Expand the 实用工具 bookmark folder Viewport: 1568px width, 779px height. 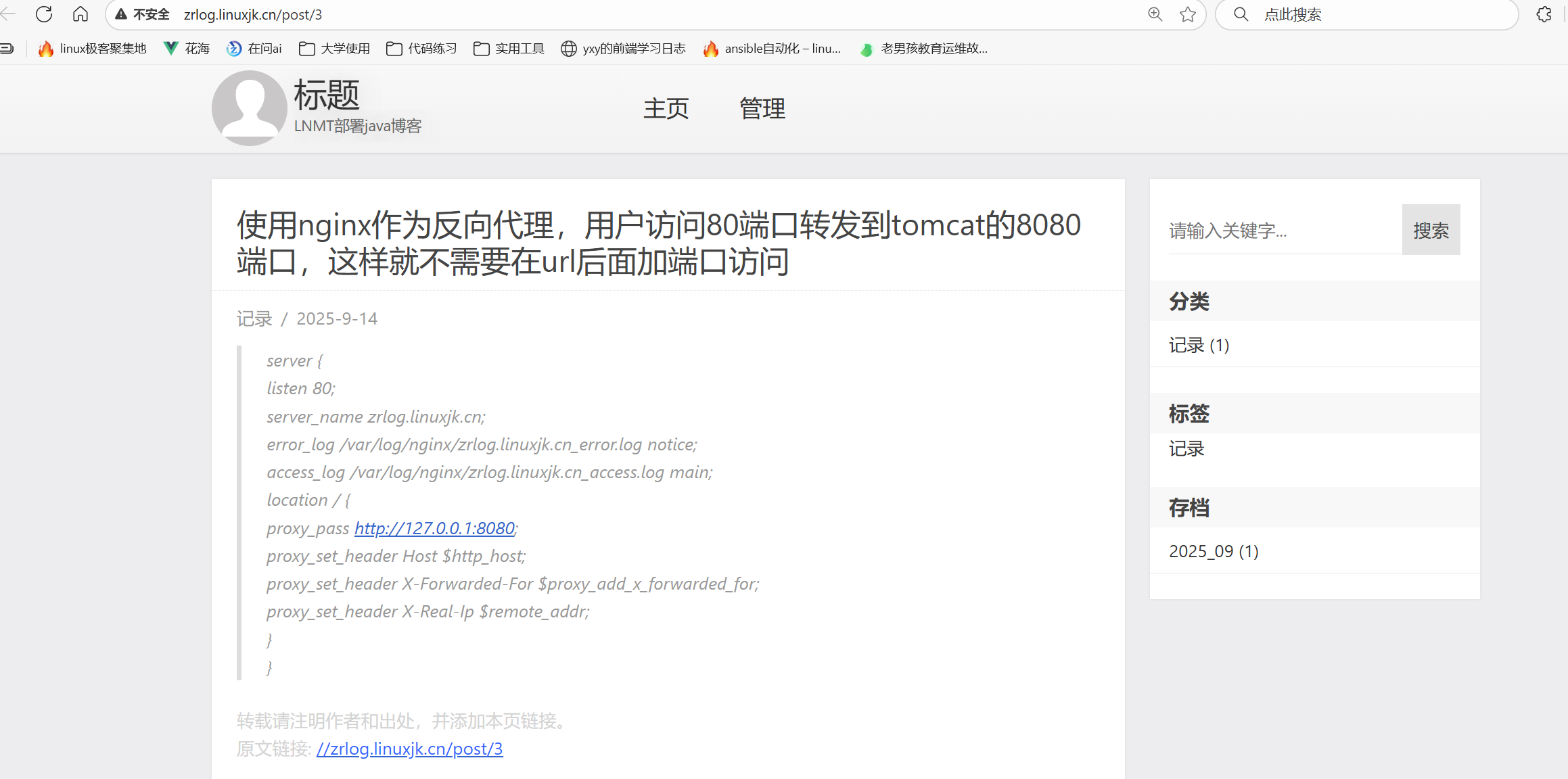(x=509, y=49)
